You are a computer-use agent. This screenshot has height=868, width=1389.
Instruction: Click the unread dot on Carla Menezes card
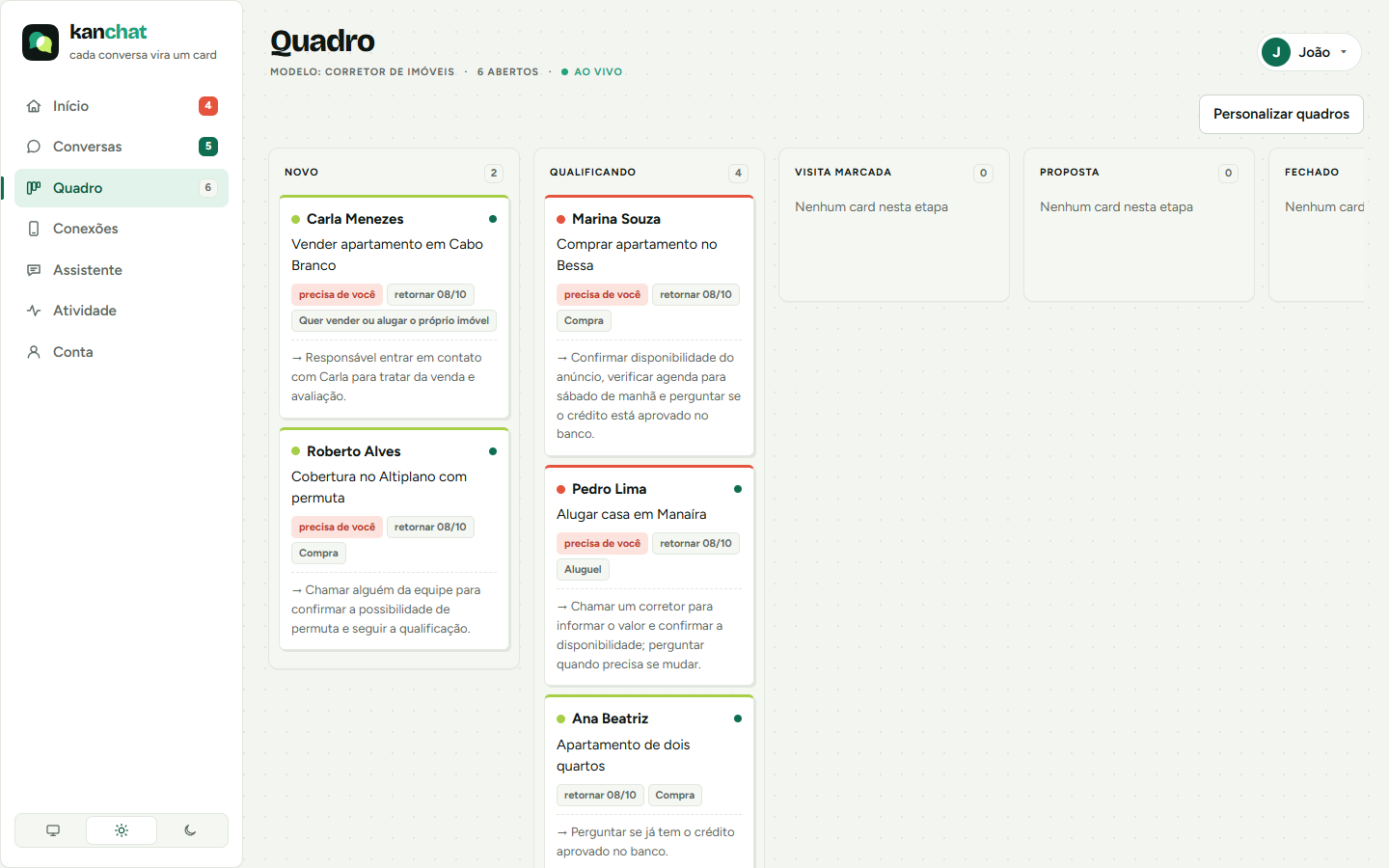coord(493,219)
